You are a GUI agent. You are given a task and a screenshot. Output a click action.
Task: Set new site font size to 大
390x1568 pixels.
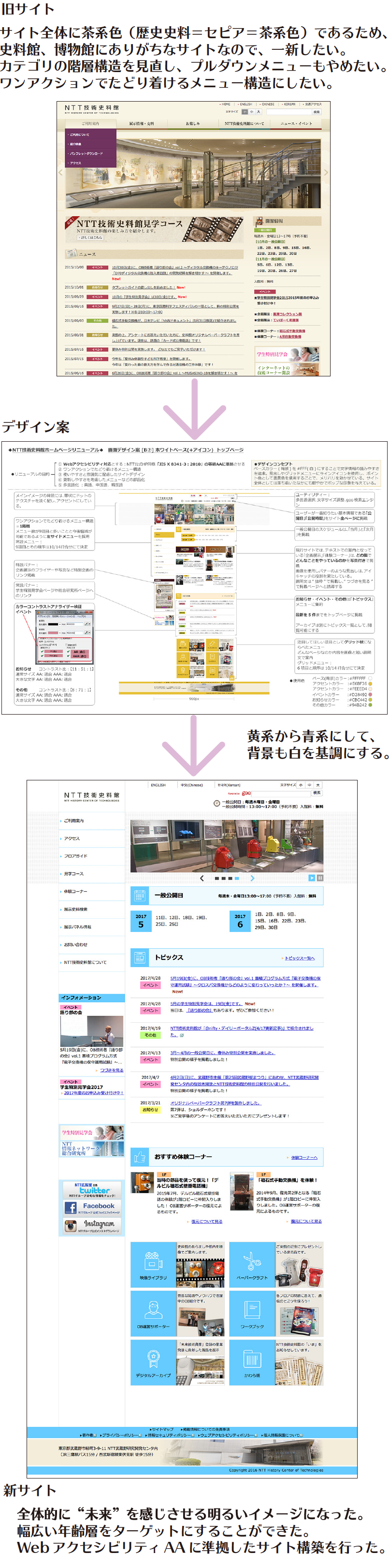click(x=318, y=785)
